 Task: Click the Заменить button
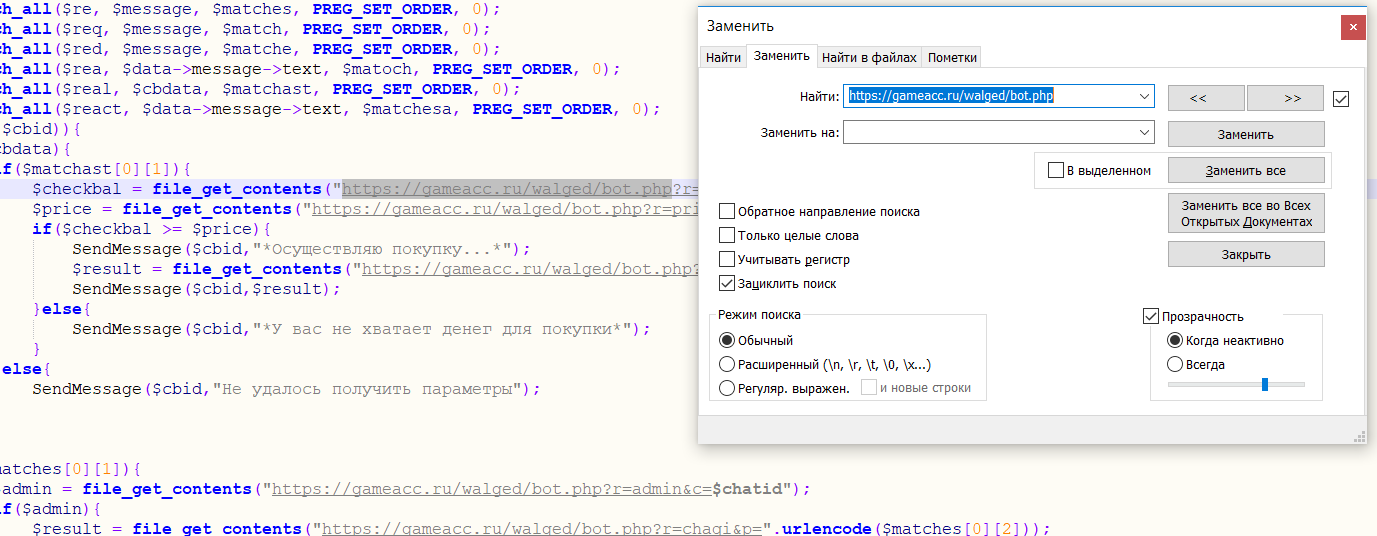pos(1246,134)
